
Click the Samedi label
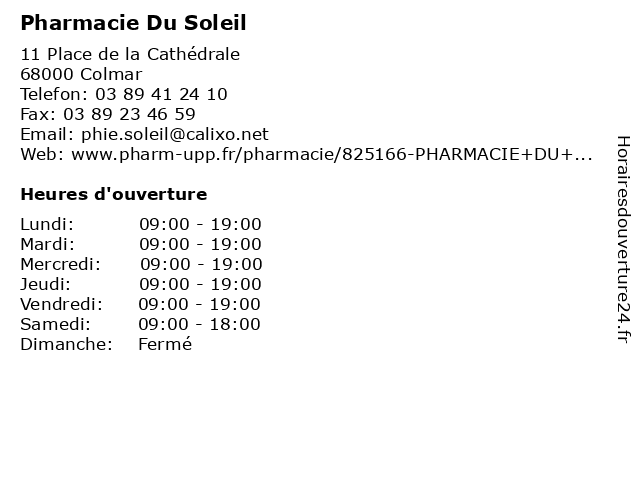click(x=56, y=324)
